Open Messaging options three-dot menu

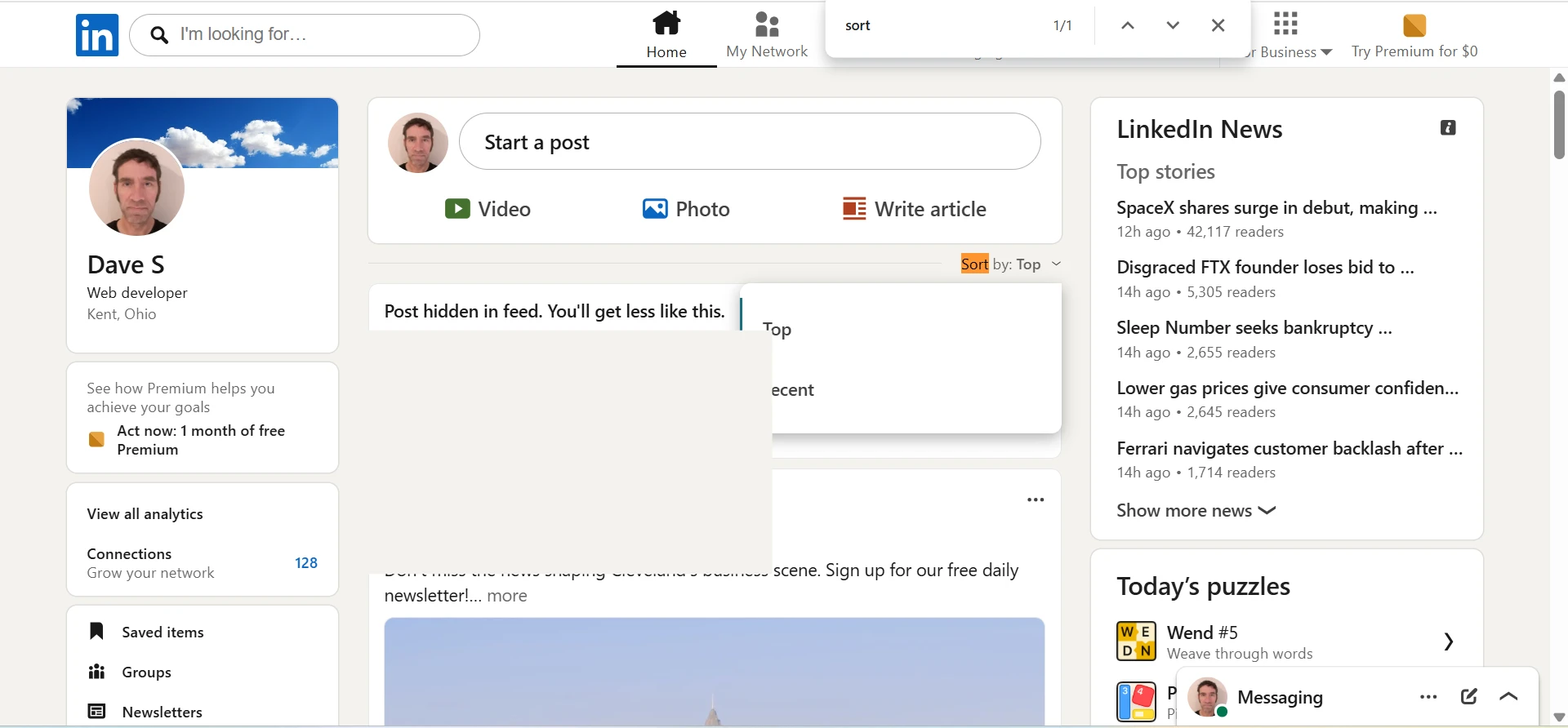tap(1428, 697)
